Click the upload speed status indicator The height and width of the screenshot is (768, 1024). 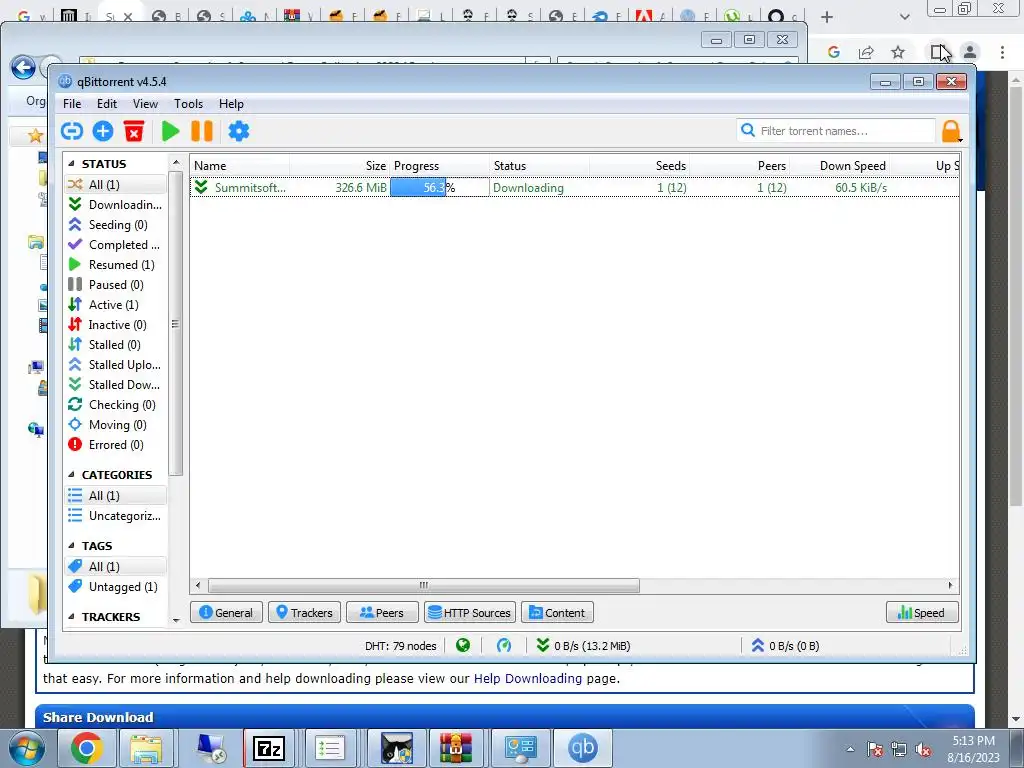tap(785, 646)
